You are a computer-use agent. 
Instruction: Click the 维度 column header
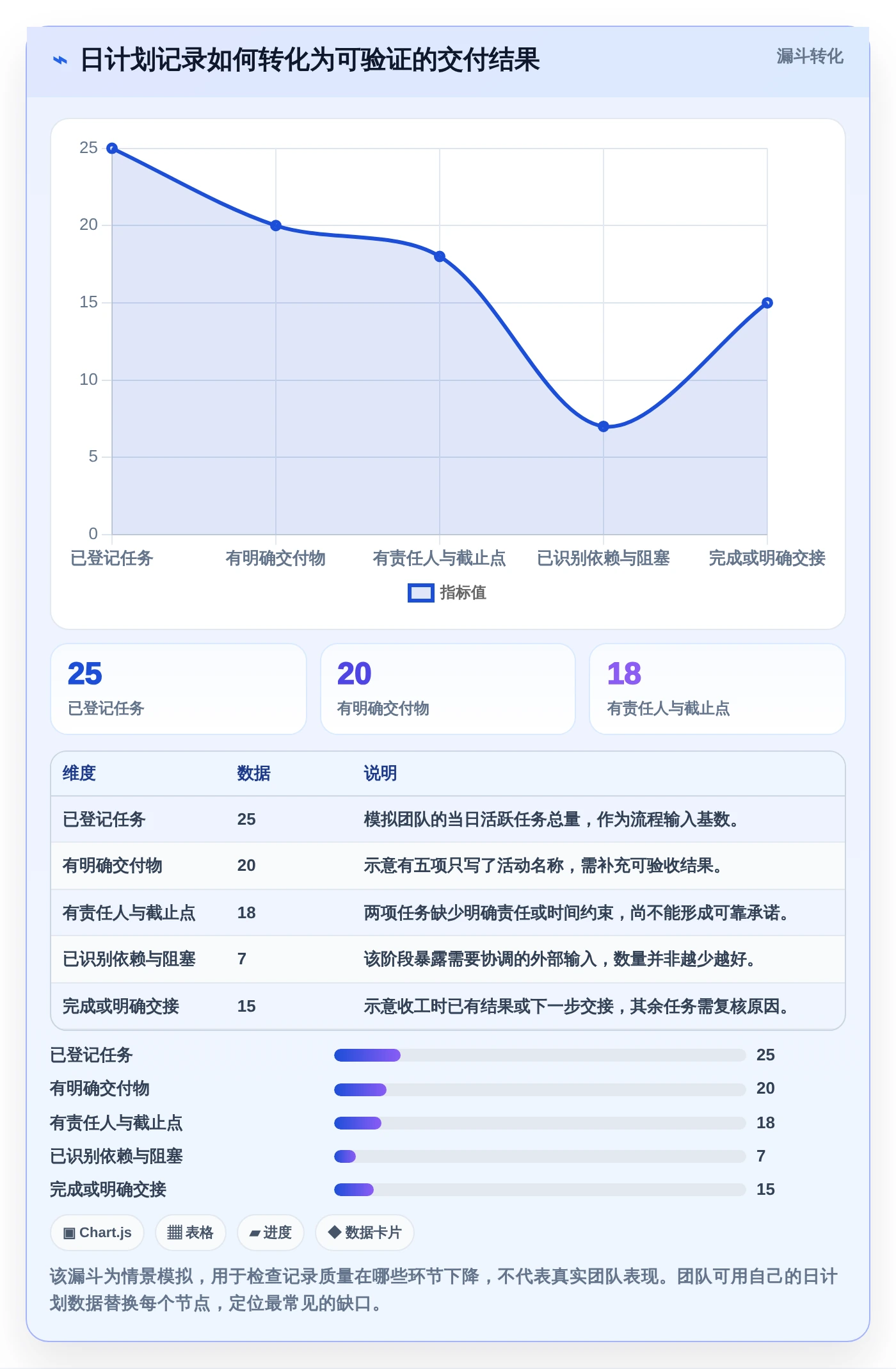(79, 773)
